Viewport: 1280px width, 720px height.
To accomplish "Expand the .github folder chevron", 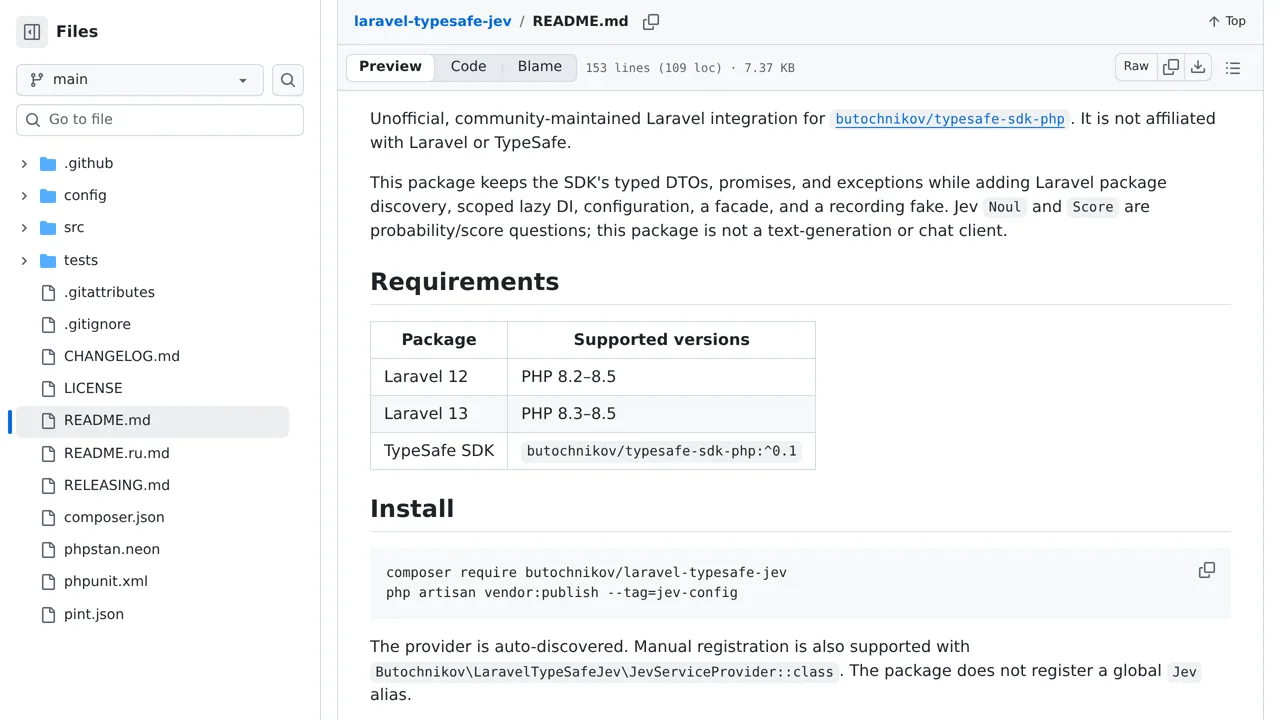I will 24,164.
